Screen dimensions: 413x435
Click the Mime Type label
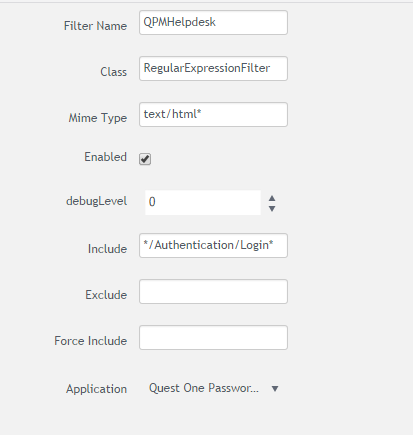tap(98, 118)
